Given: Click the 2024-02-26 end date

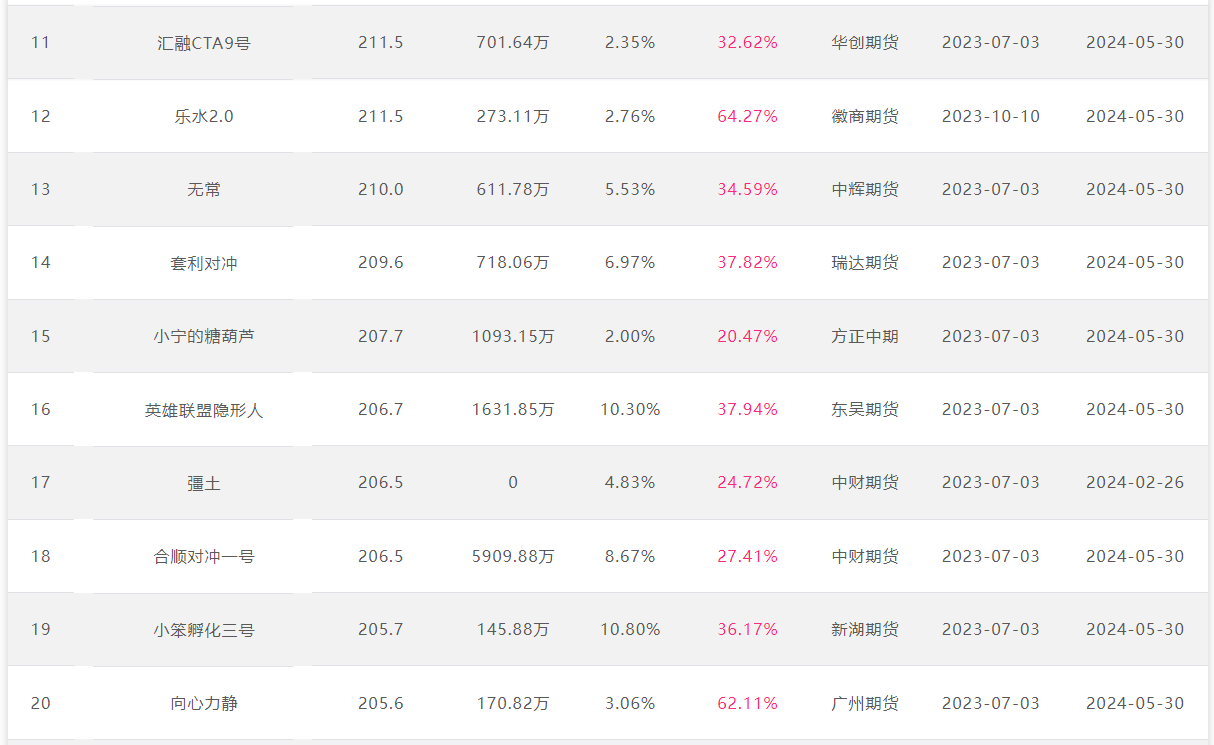Looking at the screenshot, I should coord(1135,482).
